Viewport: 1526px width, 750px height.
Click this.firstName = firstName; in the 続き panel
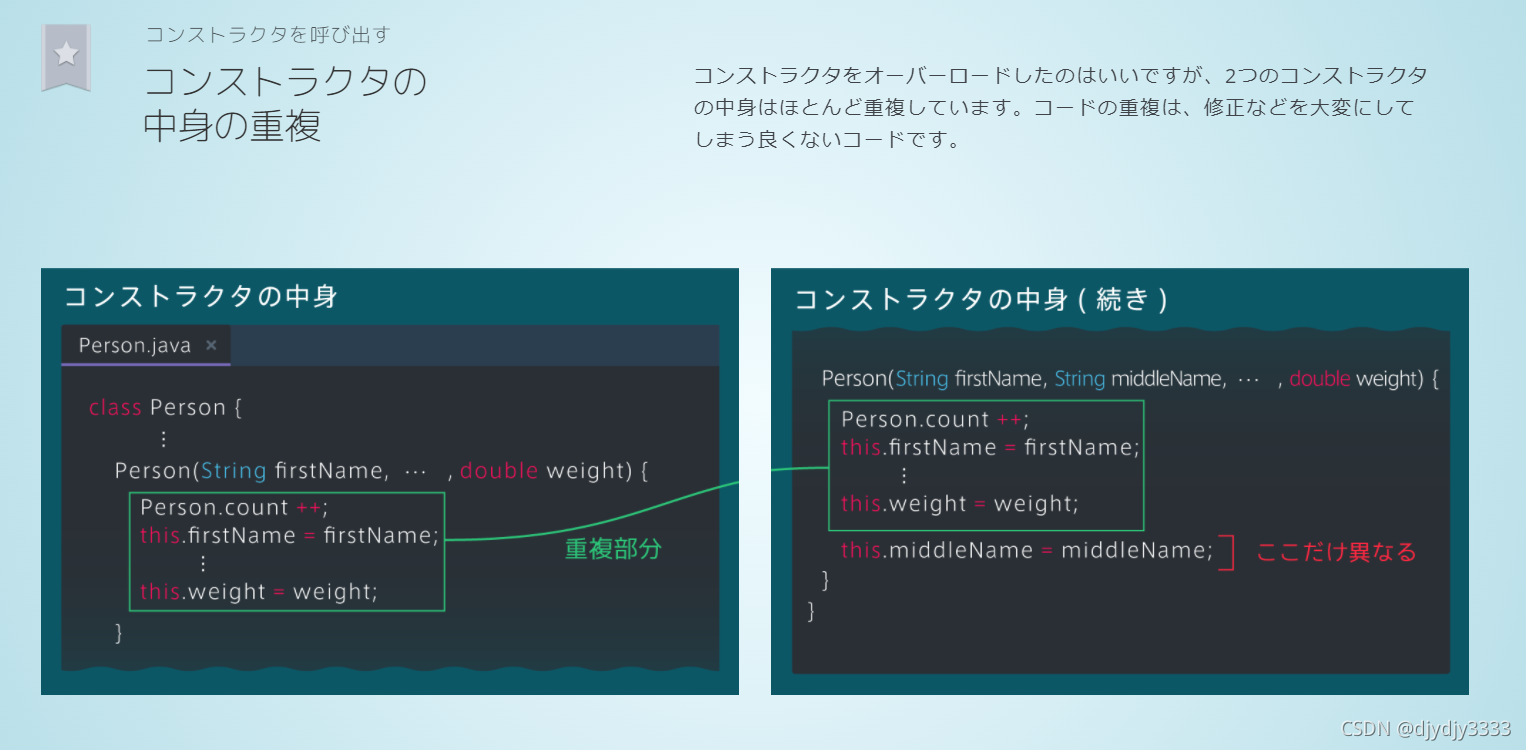[990, 447]
